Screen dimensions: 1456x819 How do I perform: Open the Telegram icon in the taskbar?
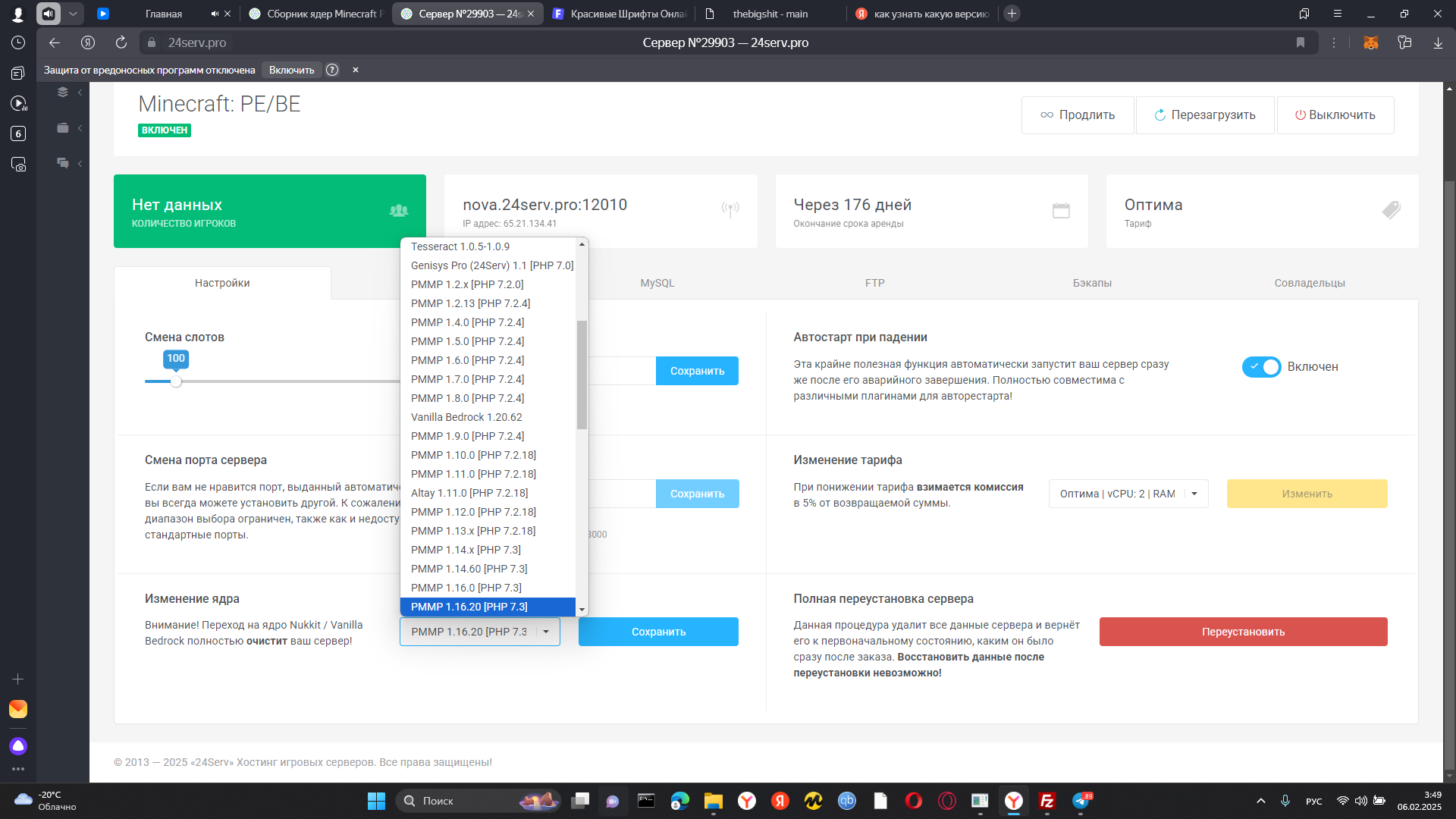1081,801
